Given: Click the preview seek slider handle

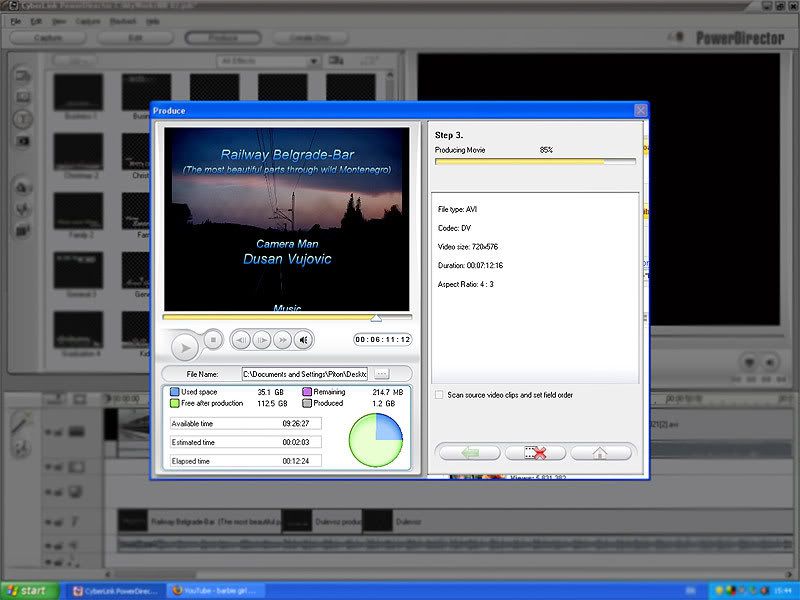Looking at the screenshot, I should [x=376, y=318].
